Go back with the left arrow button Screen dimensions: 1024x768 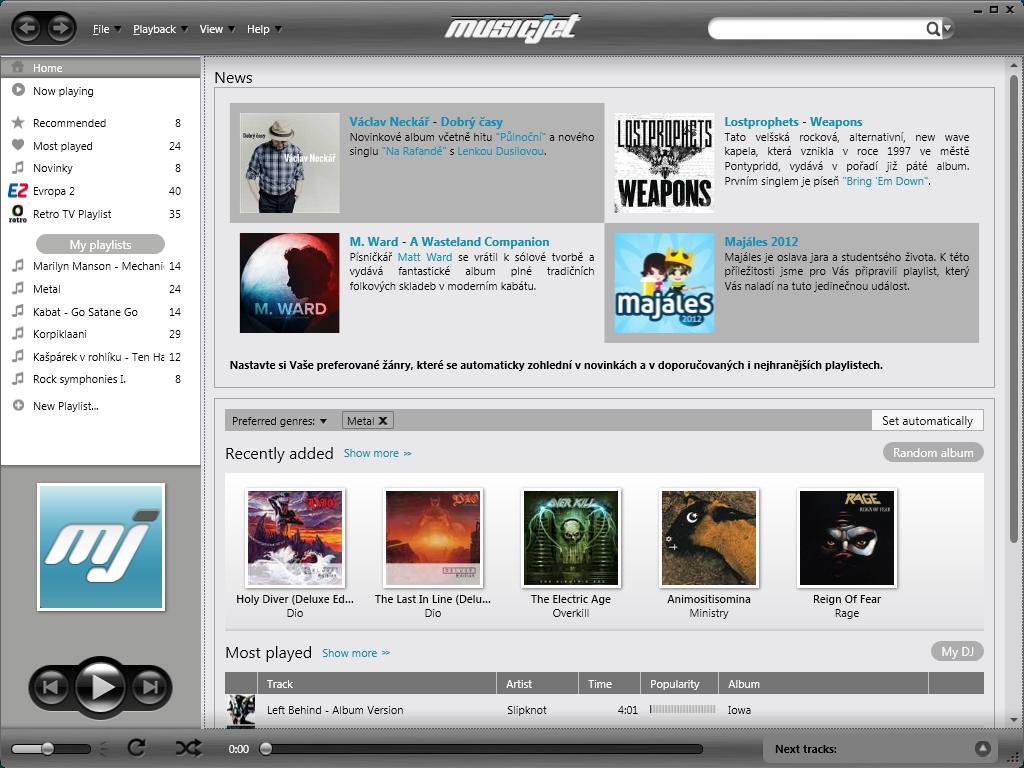[27, 28]
